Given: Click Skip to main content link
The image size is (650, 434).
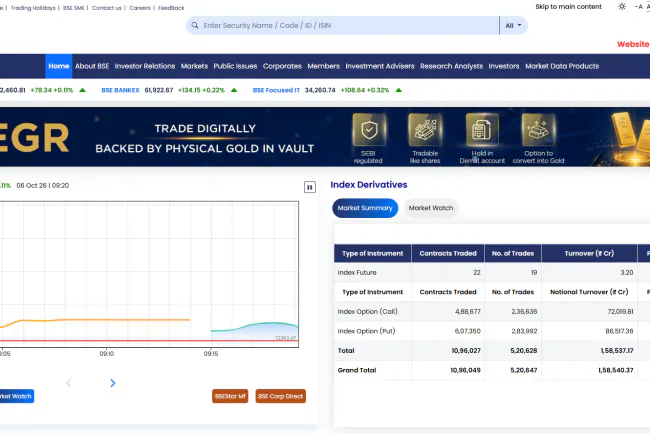Looking at the screenshot, I should (568, 7).
